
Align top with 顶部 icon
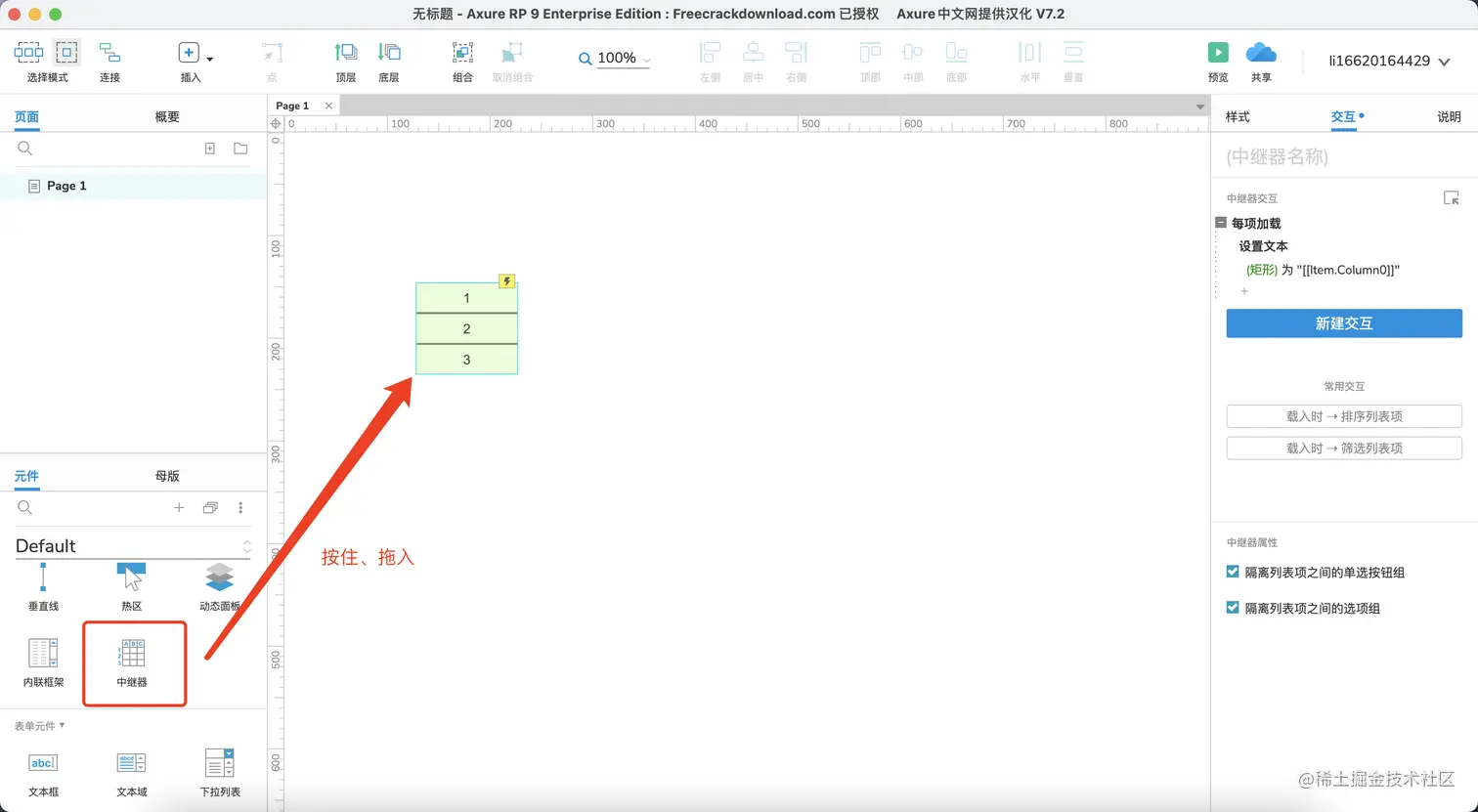click(x=870, y=53)
